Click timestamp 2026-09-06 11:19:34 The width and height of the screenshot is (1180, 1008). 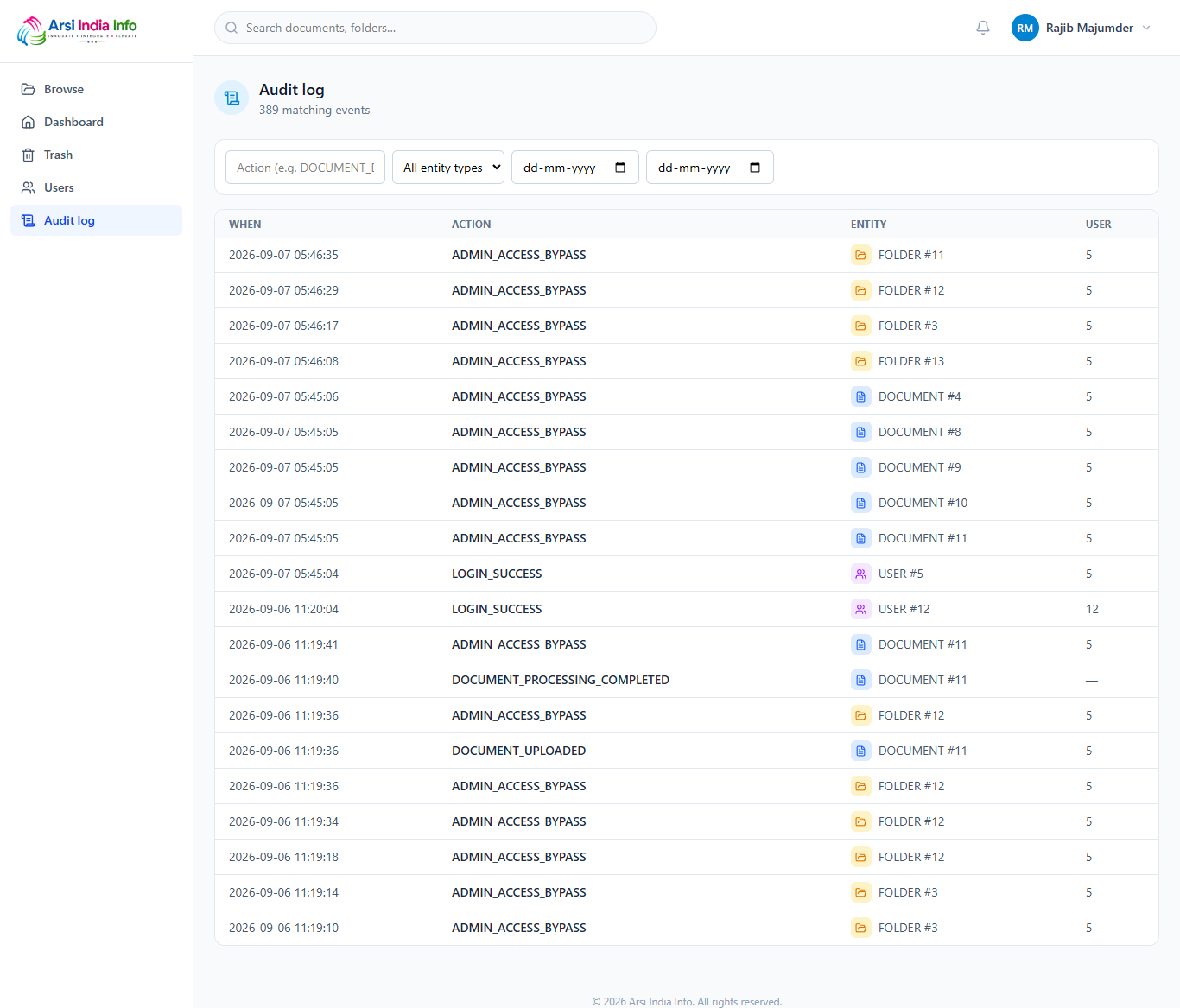[283, 821]
